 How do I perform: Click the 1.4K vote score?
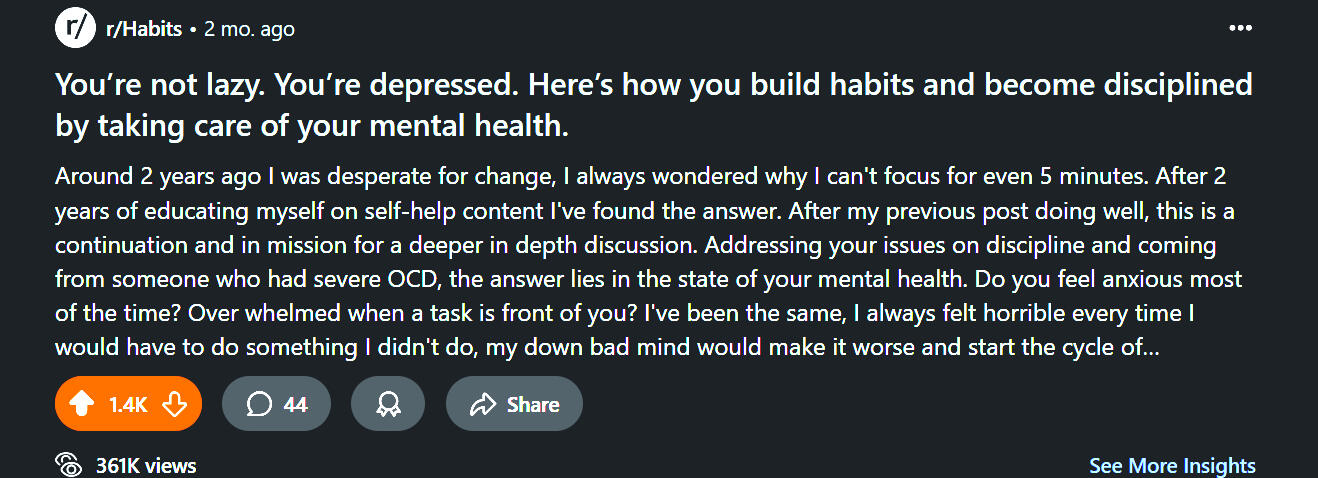pos(128,405)
